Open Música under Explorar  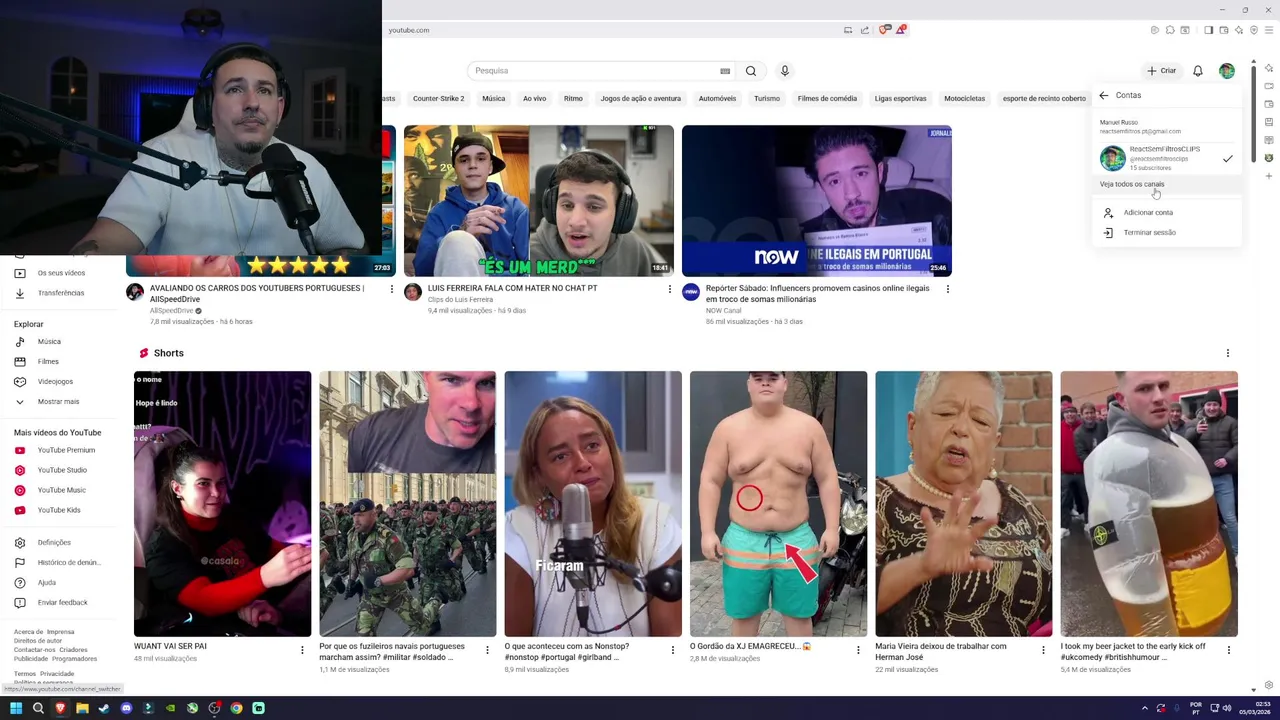[x=49, y=342]
